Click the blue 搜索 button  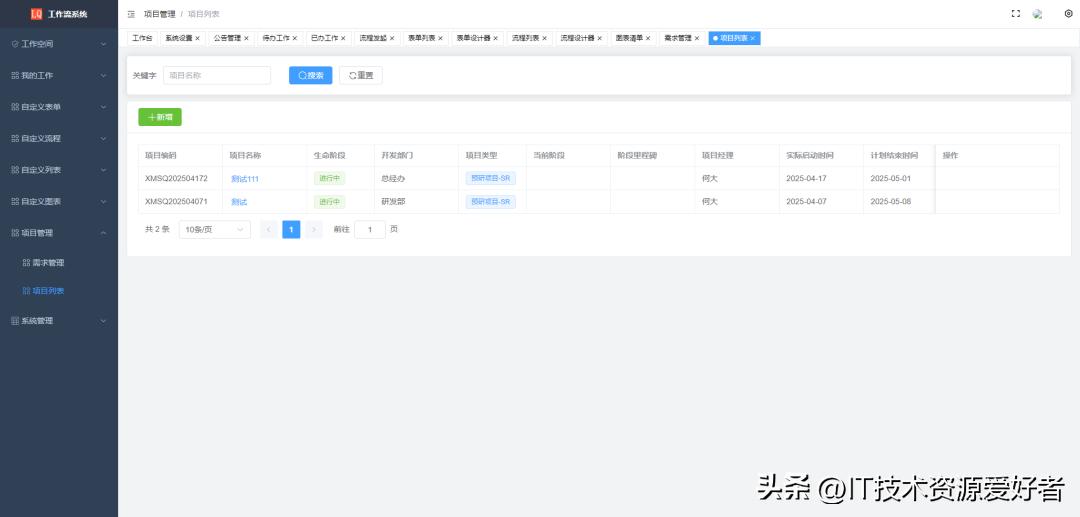[x=310, y=75]
